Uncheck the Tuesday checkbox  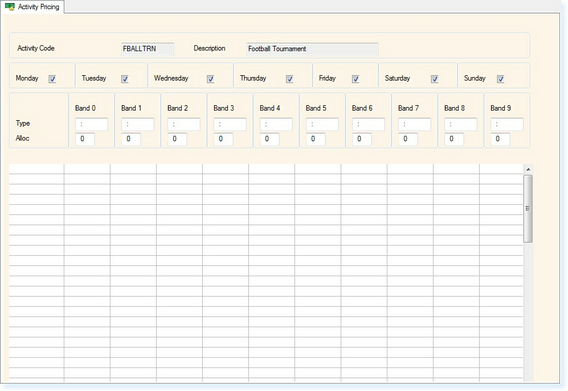point(125,79)
